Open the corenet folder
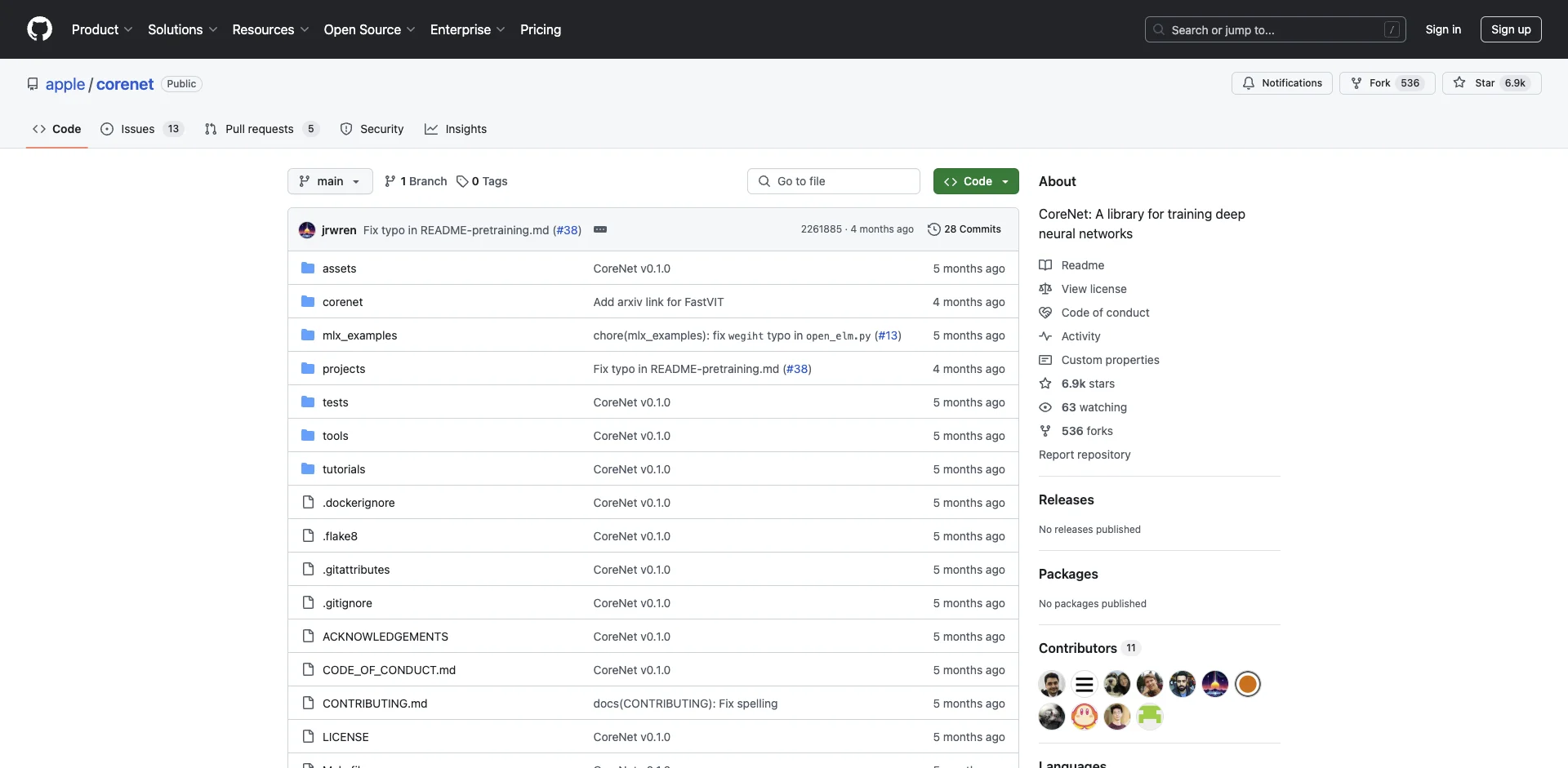Screen dimensions: 1568x768 [x=342, y=302]
